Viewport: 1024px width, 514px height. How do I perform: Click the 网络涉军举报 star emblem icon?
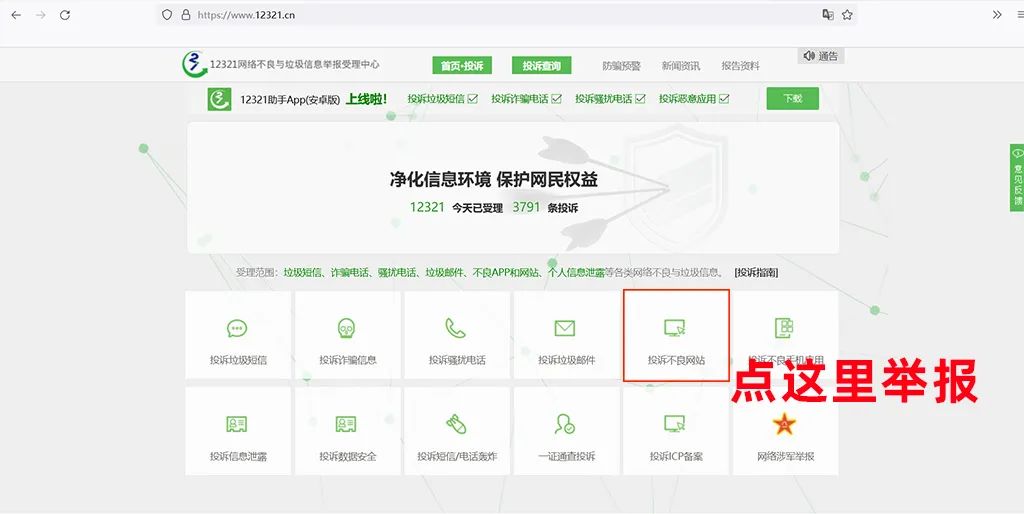click(x=784, y=425)
